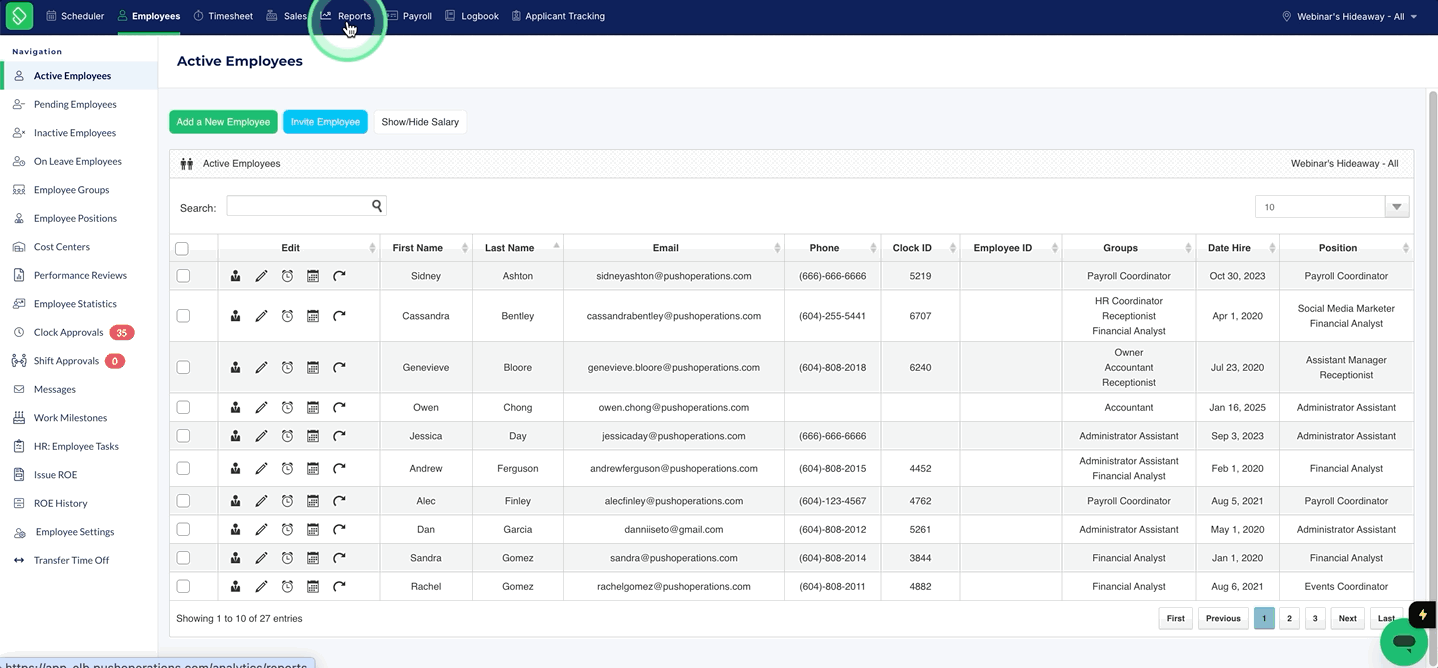Click the clock icon for Alec Finley
Viewport: 1438px width, 668px height.
click(x=287, y=501)
